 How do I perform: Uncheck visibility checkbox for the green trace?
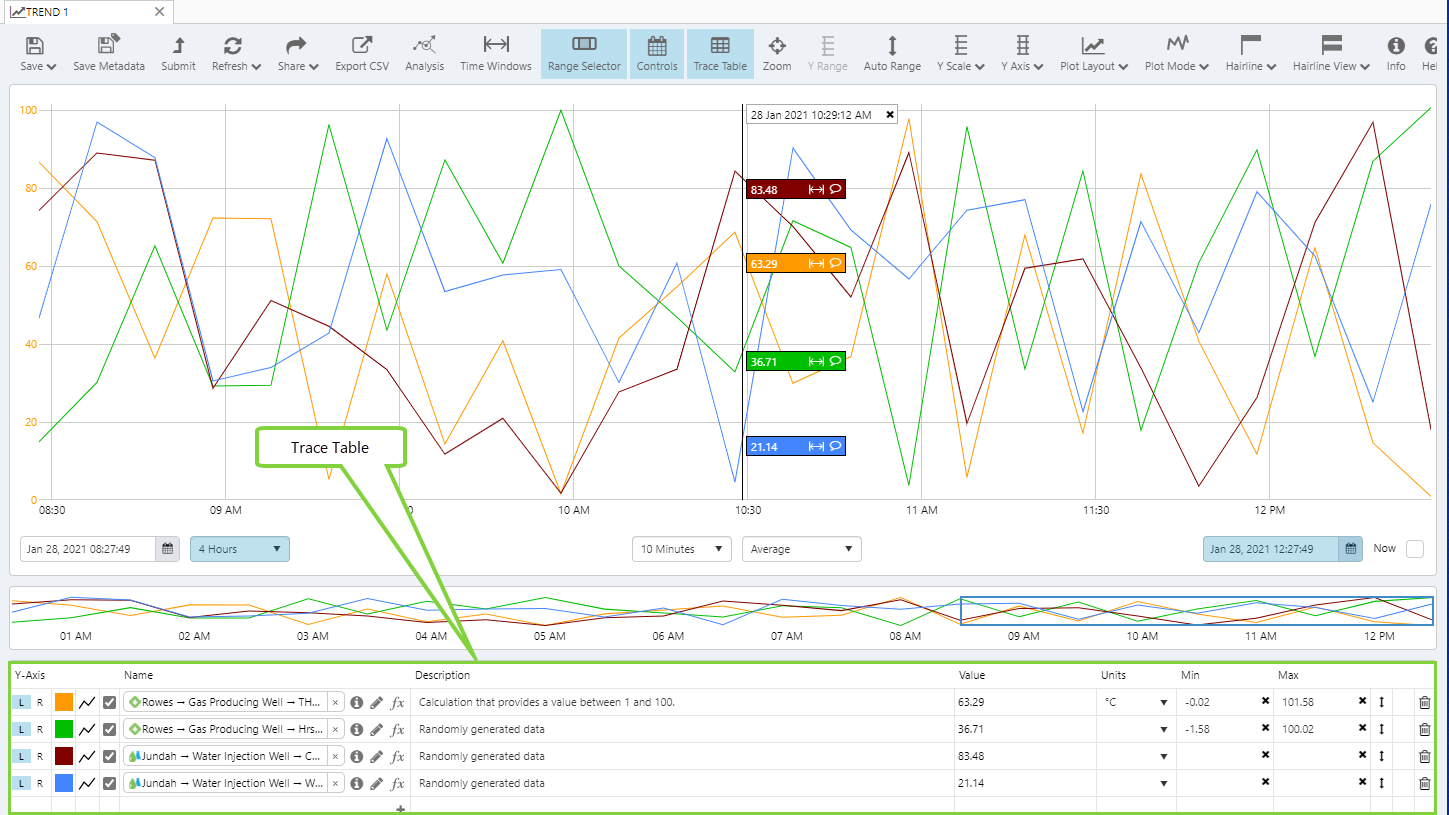click(110, 729)
